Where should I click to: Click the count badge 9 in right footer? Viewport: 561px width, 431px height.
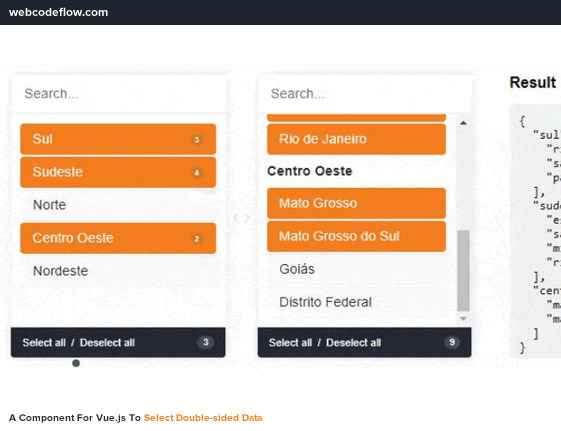pyautogui.click(x=452, y=342)
